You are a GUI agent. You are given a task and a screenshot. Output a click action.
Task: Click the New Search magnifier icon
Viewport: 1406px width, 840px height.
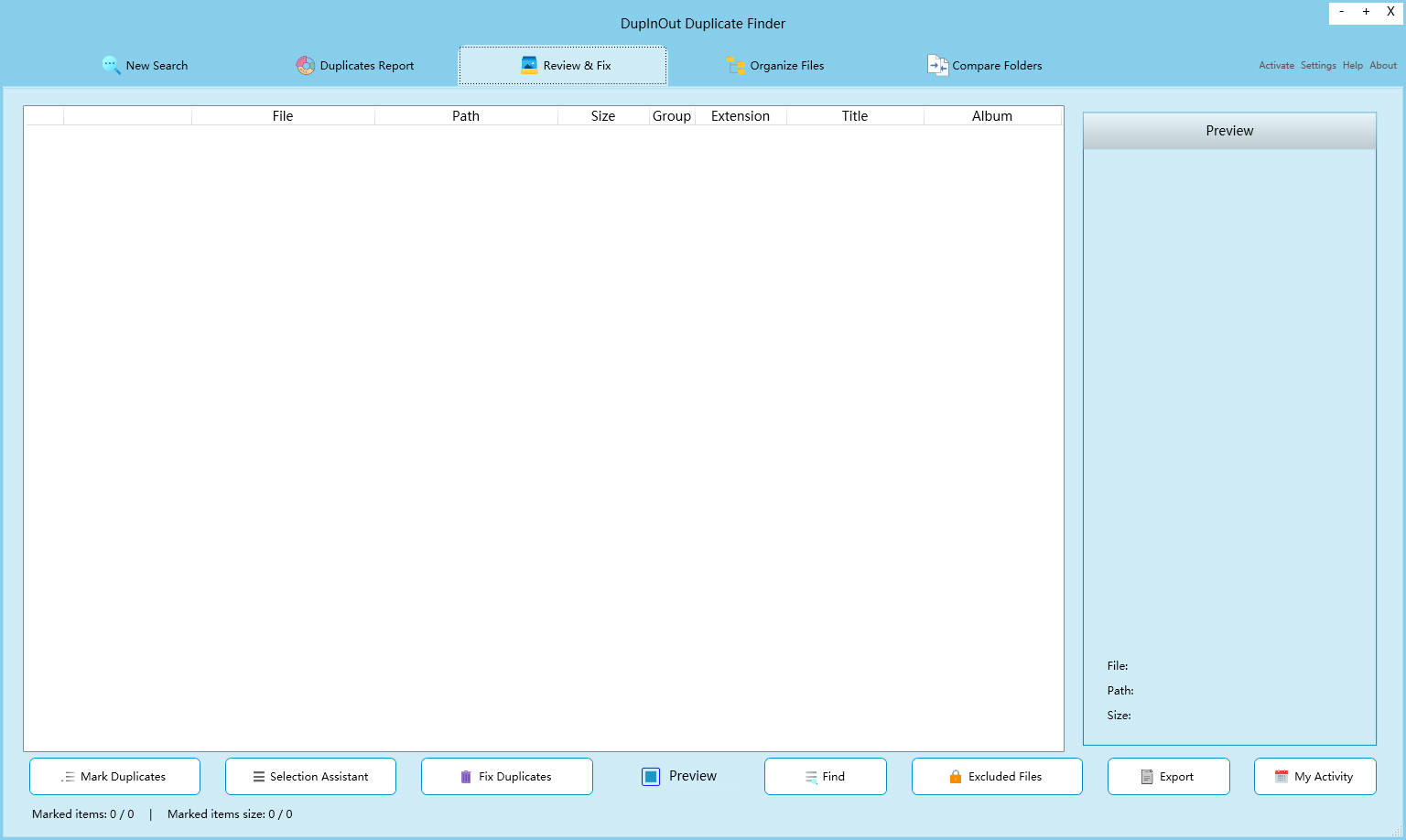(111, 65)
